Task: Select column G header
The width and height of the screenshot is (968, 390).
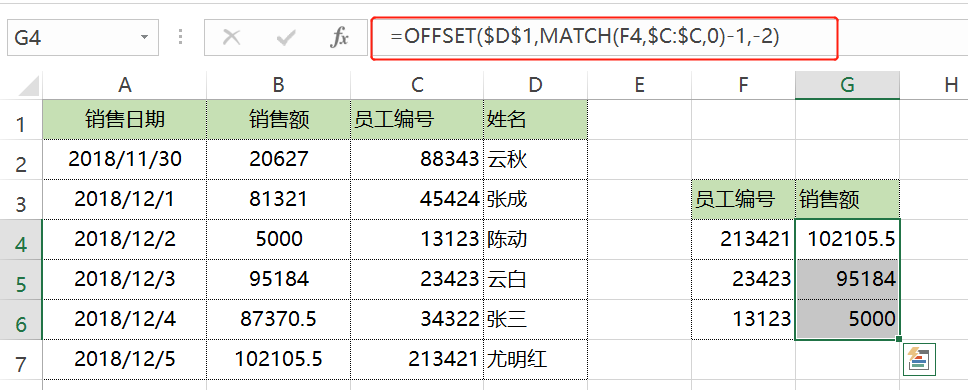Action: point(847,85)
